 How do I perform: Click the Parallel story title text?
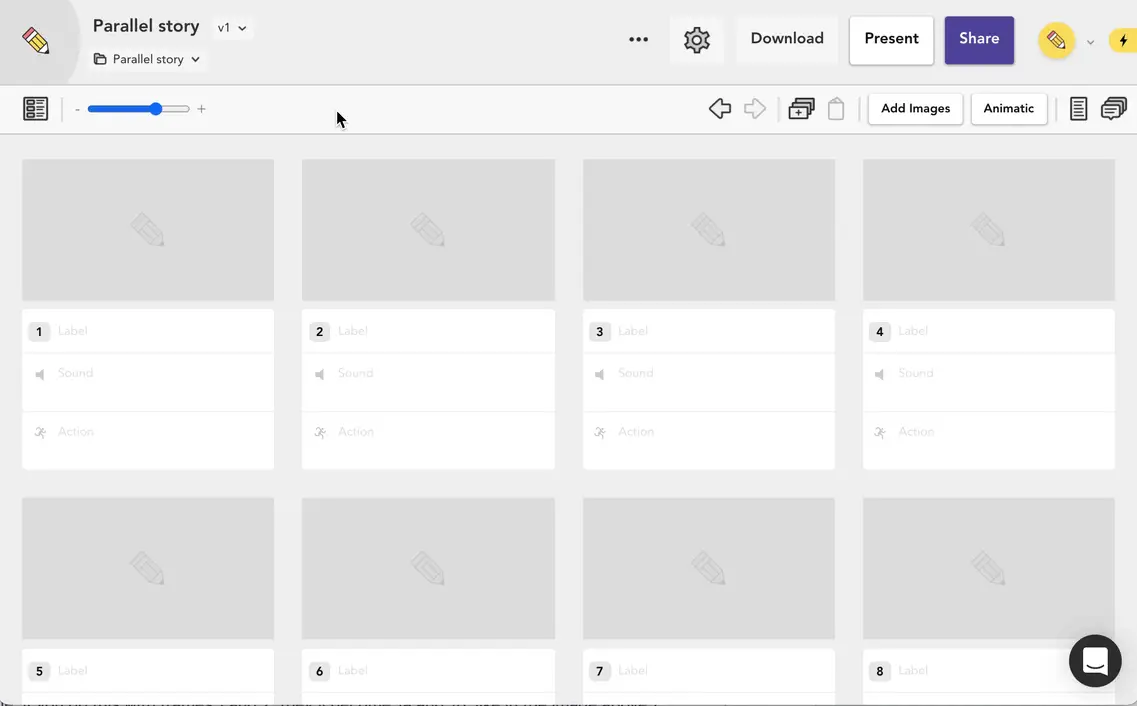point(146,26)
